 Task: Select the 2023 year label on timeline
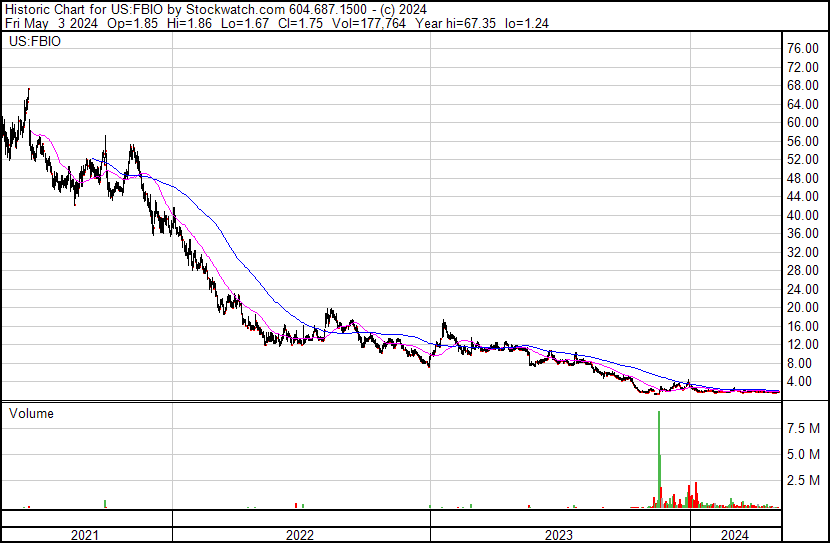tap(559, 535)
